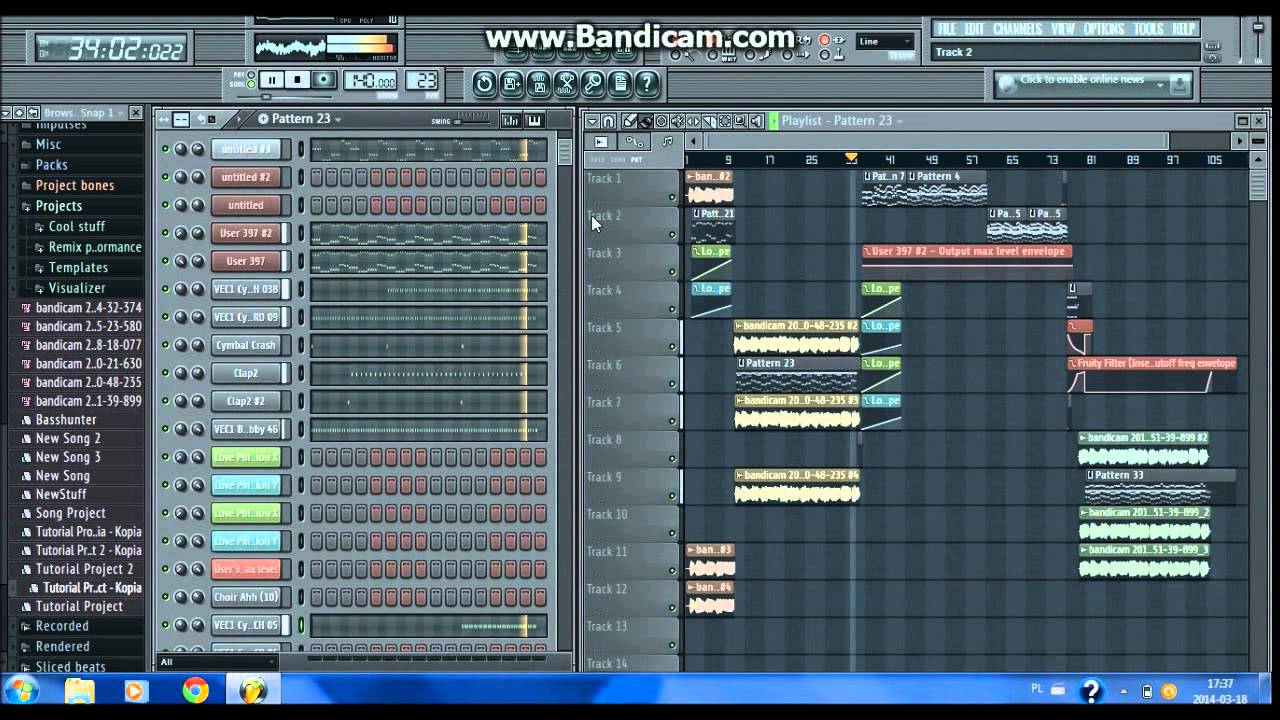Open the audio editor scissors icon

pyautogui.click(x=566, y=83)
